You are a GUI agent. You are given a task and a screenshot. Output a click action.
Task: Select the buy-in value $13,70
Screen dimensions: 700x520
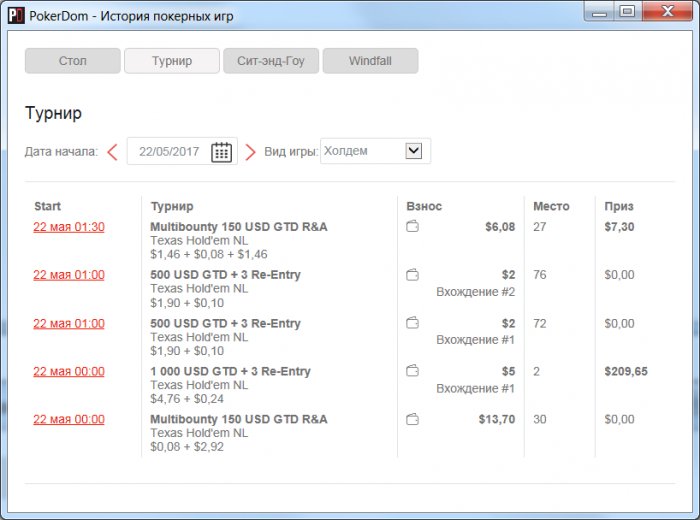[497, 420]
